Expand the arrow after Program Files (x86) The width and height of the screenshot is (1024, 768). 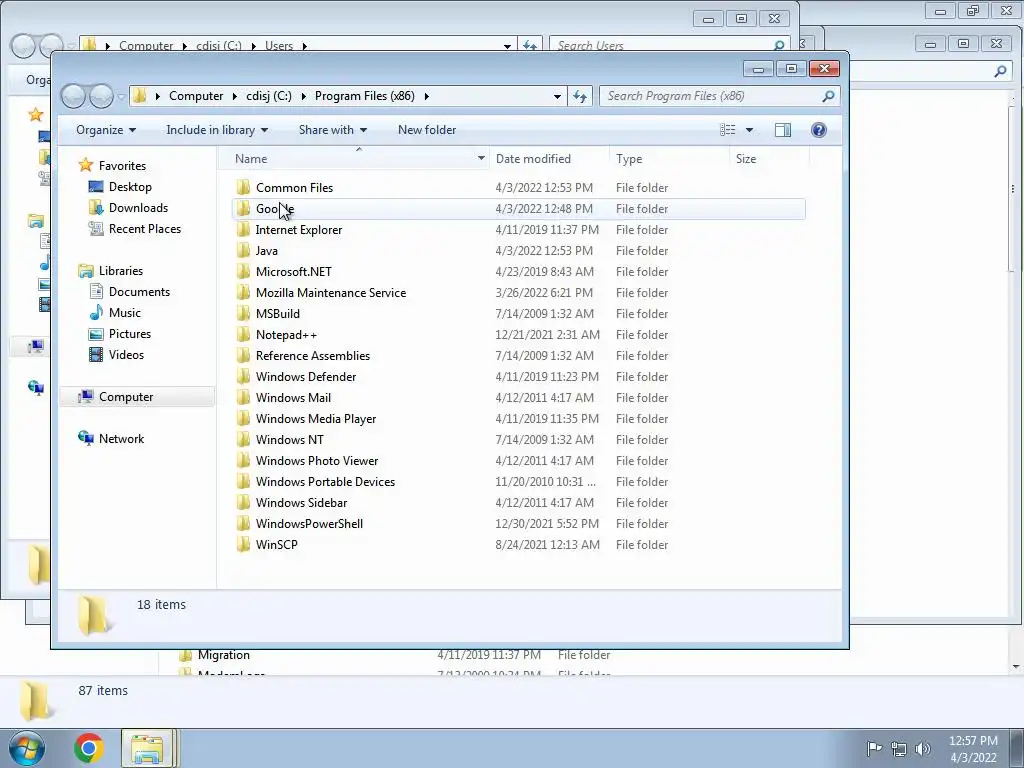pyautogui.click(x=426, y=96)
